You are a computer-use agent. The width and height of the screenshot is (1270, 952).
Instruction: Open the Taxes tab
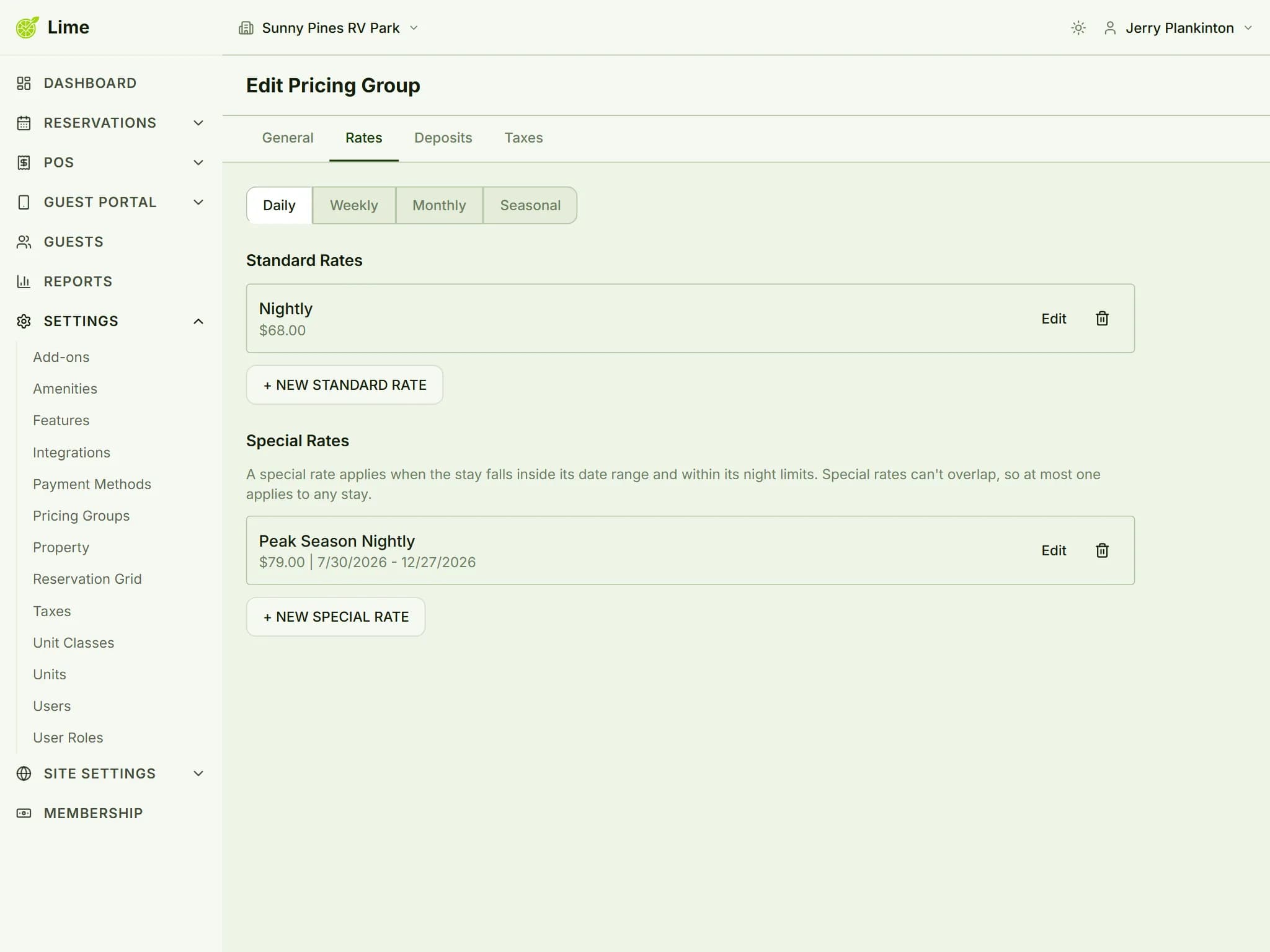pyautogui.click(x=523, y=138)
